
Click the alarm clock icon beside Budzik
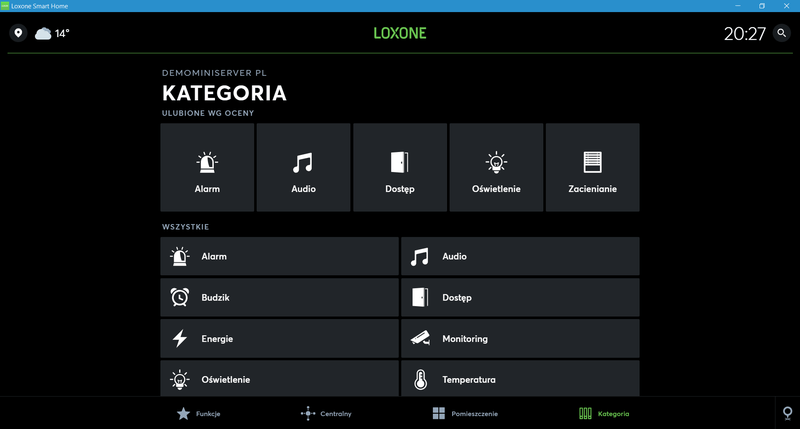coord(180,297)
